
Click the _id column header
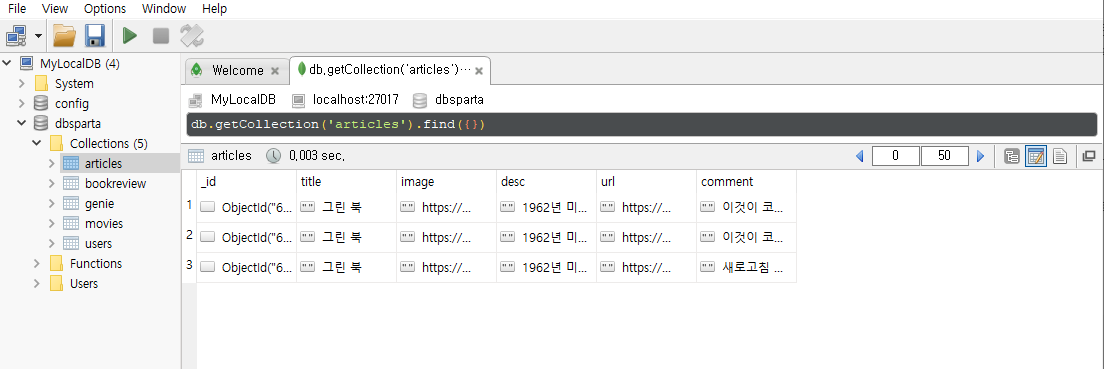(246, 182)
